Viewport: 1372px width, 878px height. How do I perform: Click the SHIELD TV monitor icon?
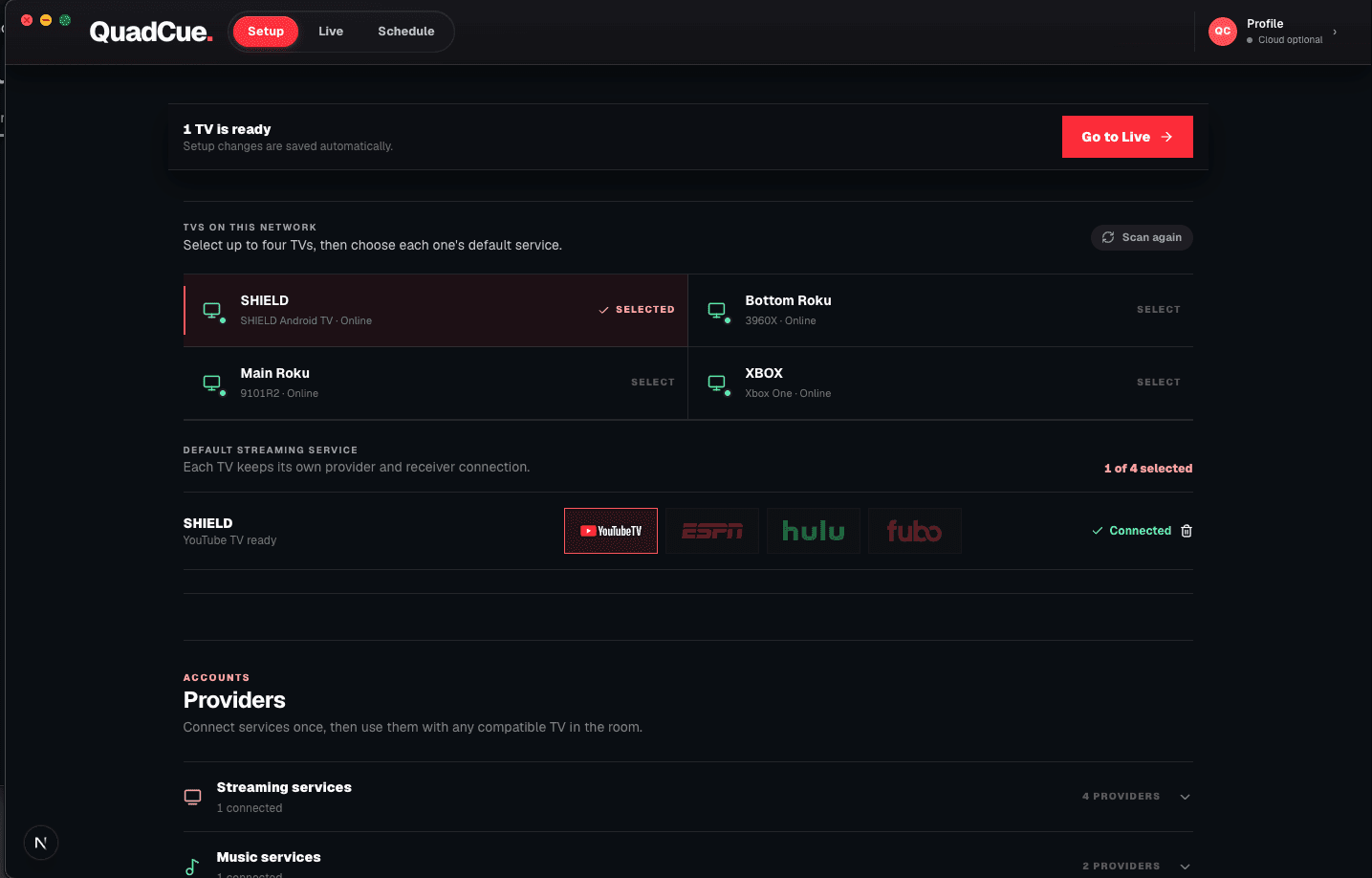212,310
